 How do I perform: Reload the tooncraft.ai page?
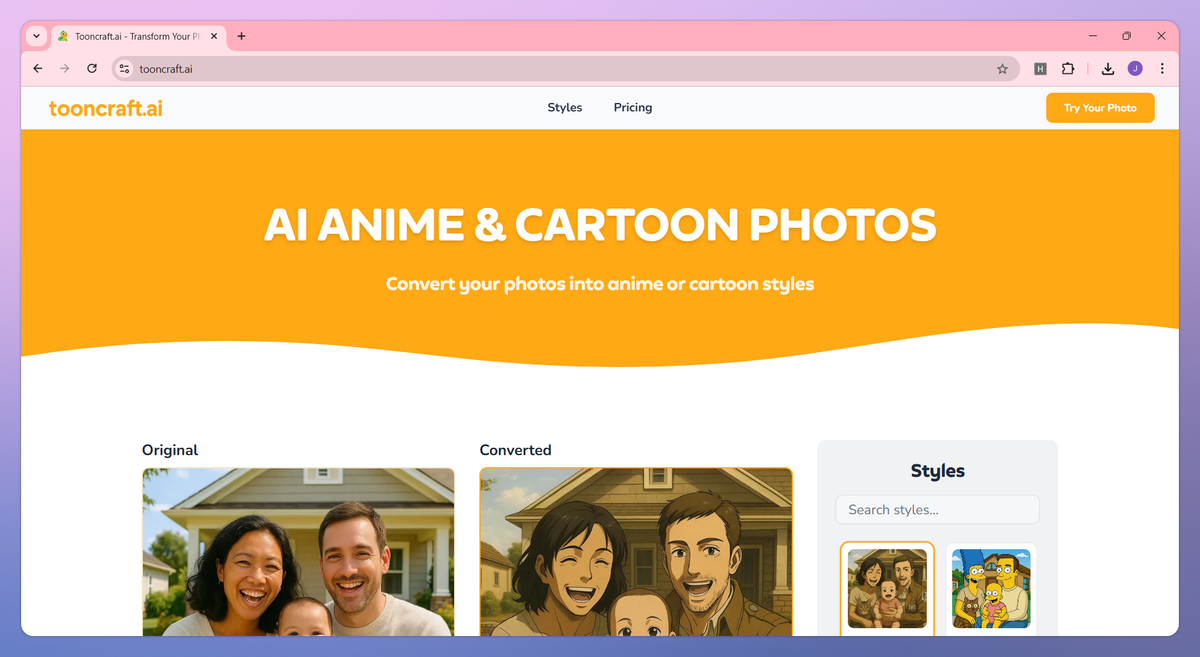point(92,69)
